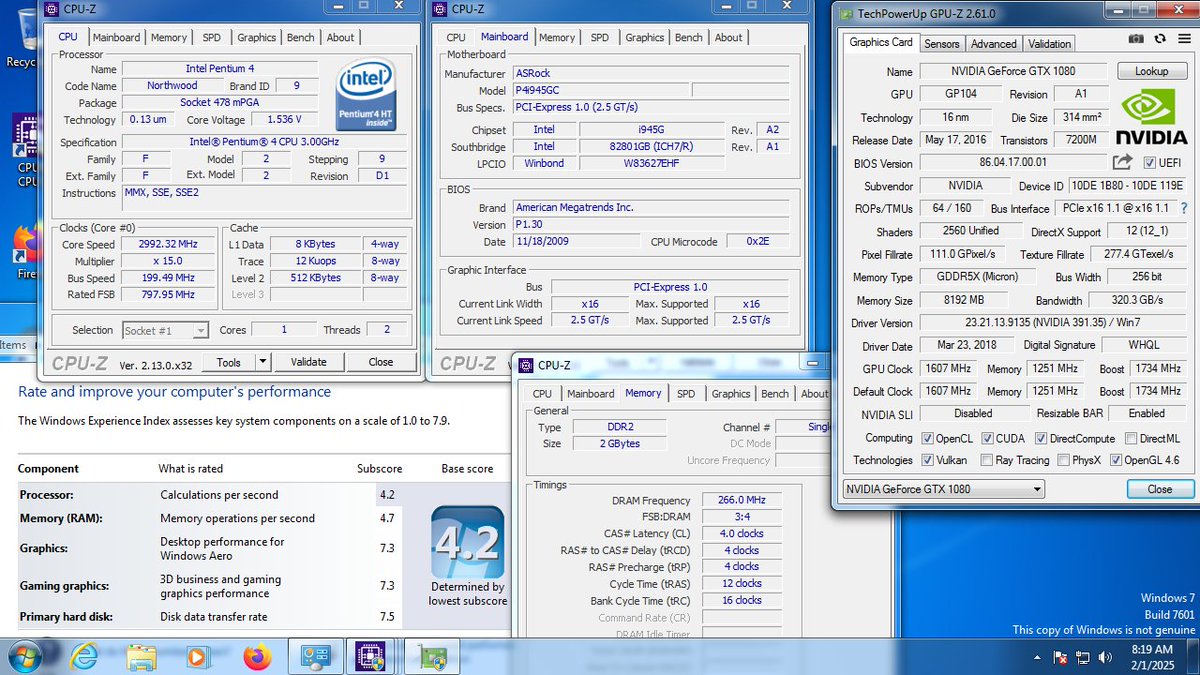This screenshot has width=1200, height=675.
Task: Open the GPU-Z hamburger menu icon
Action: (x=1183, y=39)
